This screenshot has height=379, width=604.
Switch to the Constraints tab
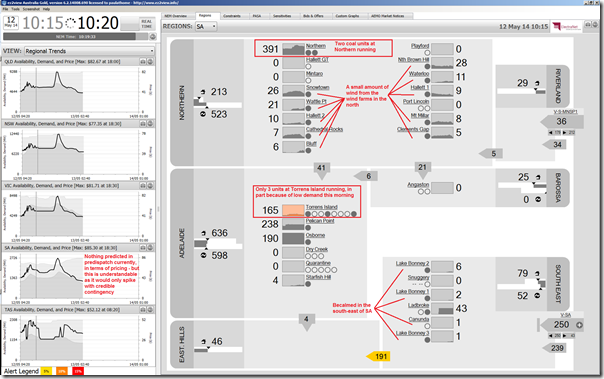232,16
